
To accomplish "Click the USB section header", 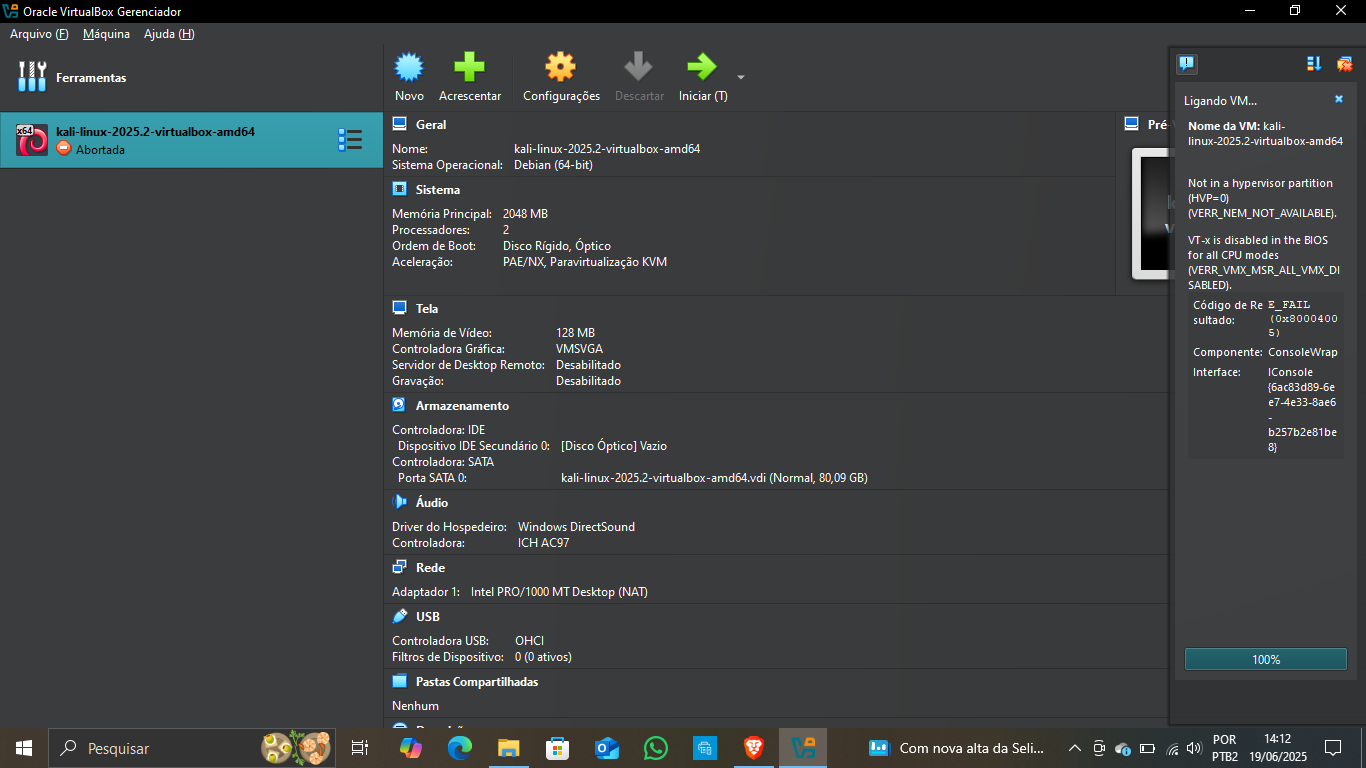I will 428,617.
